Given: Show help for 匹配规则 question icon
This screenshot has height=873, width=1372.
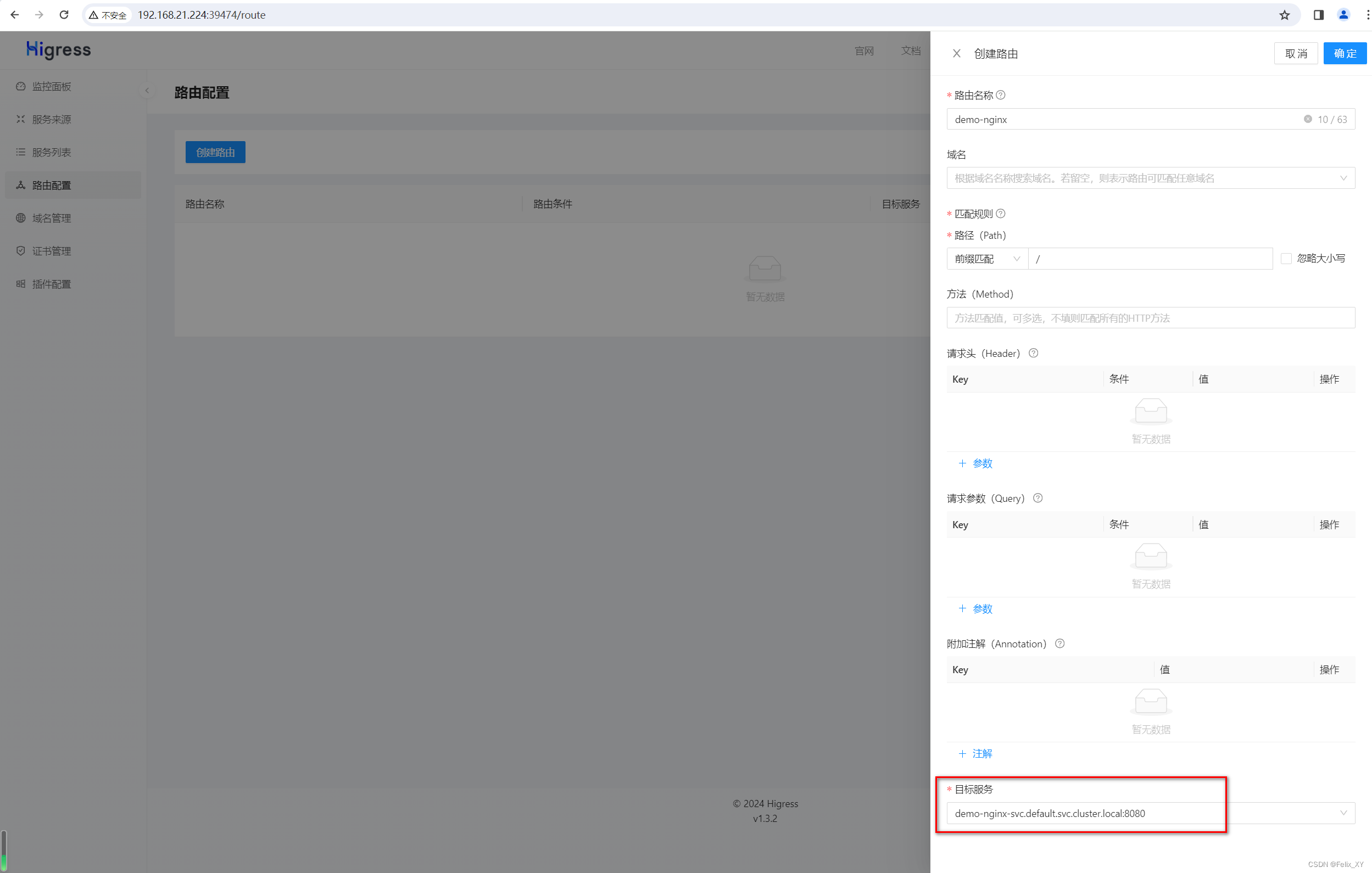Looking at the screenshot, I should click(x=1001, y=214).
